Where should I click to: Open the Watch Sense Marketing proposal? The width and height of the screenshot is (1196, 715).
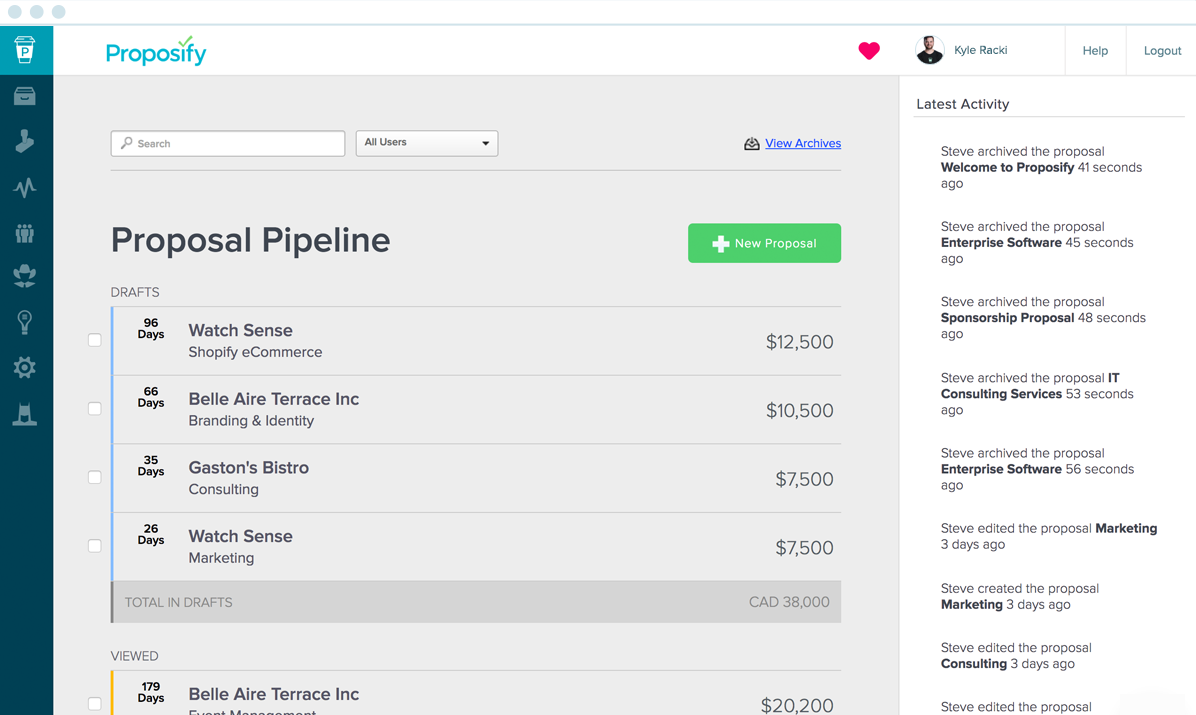pos(241,537)
